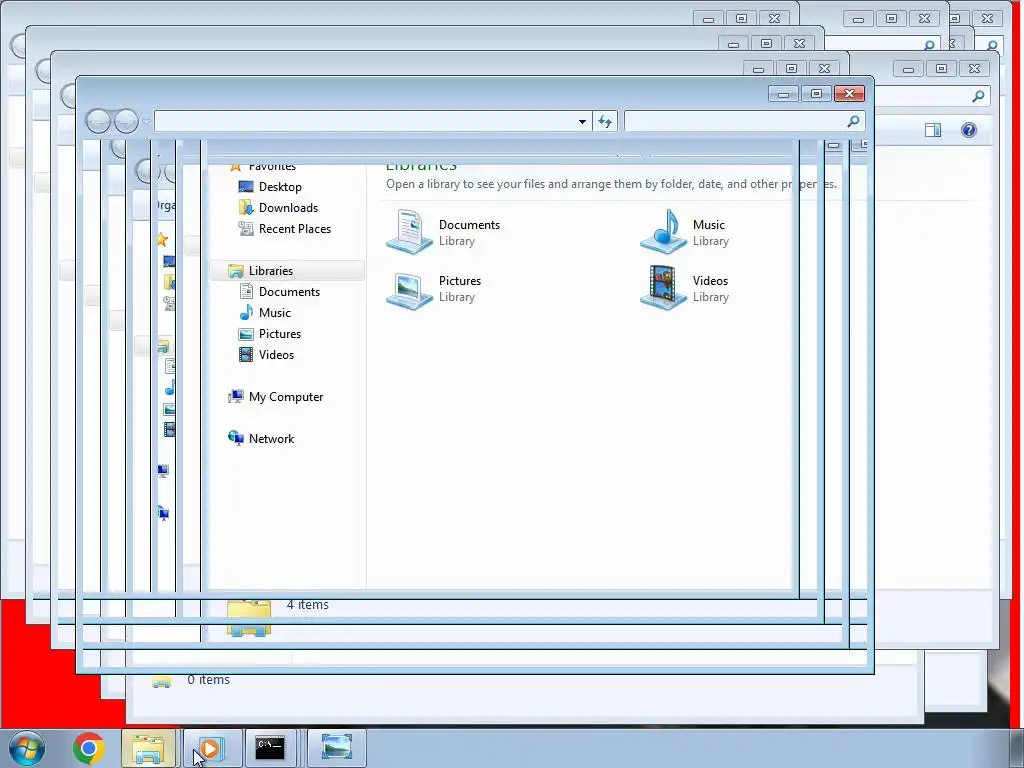Screen dimensions: 1024x768
Task: Switch to the Command Prompt taskbar window
Action: [270, 748]
